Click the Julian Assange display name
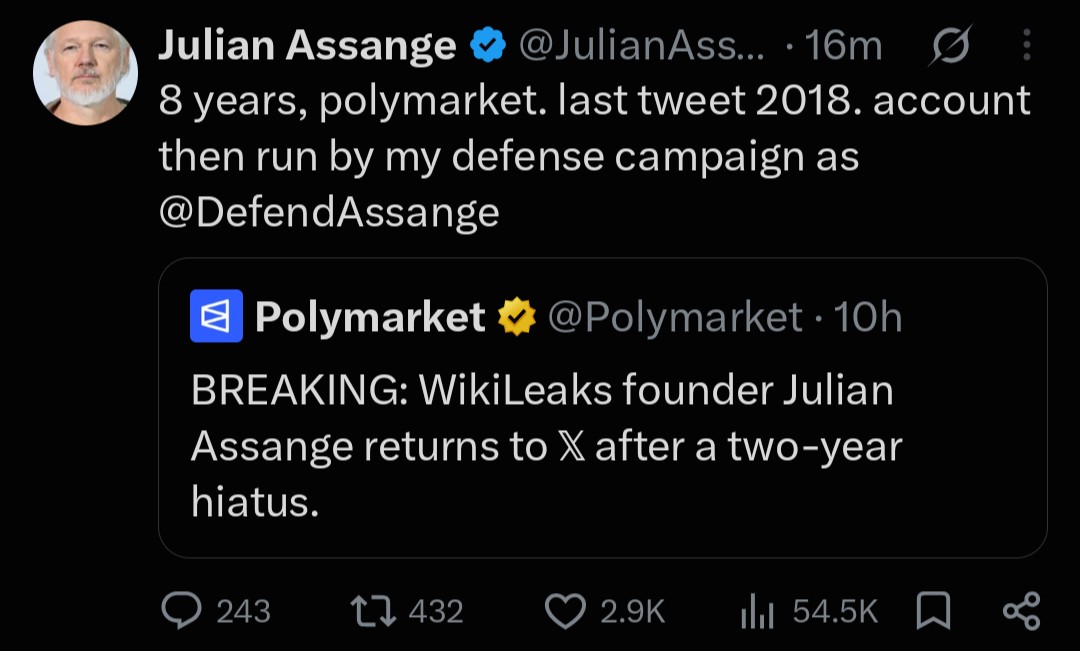The height and width of the screenshot is (651, 1080). click(x=307, y=45)
